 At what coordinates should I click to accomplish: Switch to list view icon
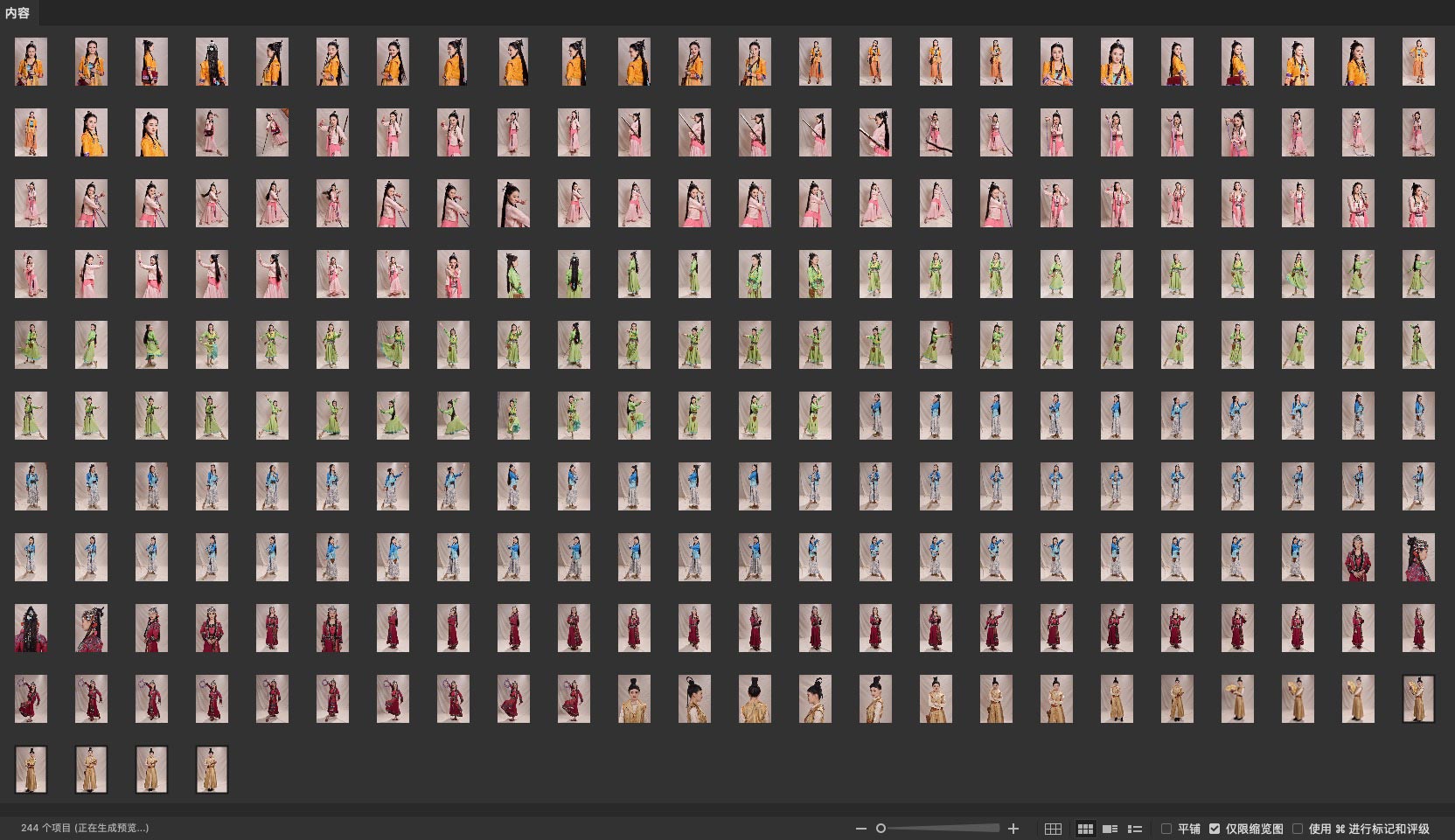click(1135, 829)
